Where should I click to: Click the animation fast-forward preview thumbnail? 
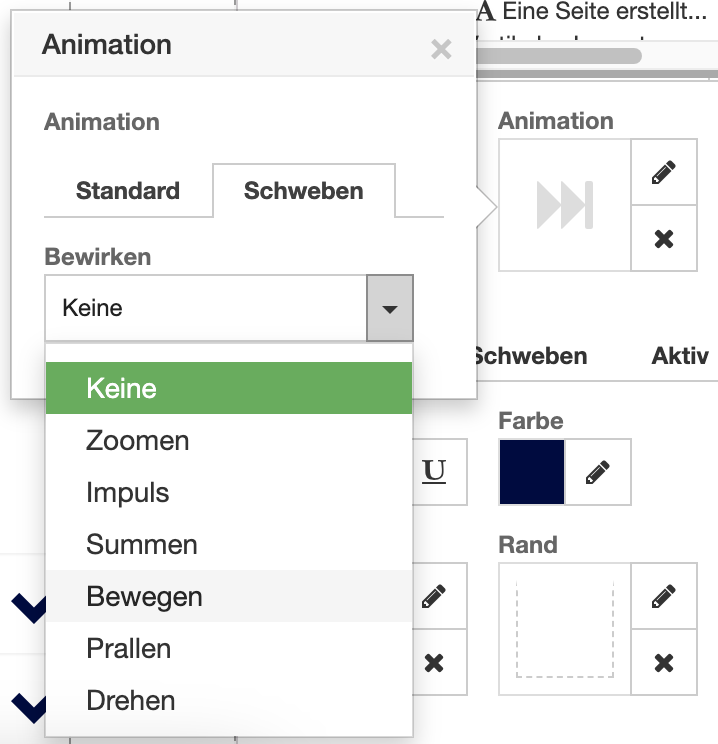click(565, 205)
